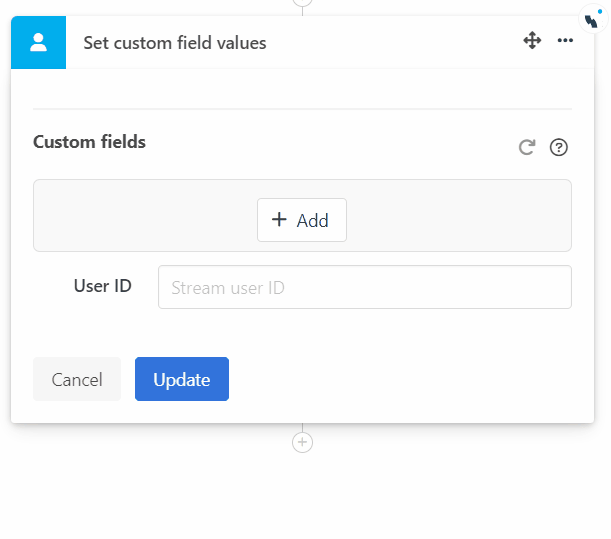Image resolution: width=611 pixels, height=539 pixels.
Task: Click the round app badge at top-right
Action: click(x=594, y=18)
